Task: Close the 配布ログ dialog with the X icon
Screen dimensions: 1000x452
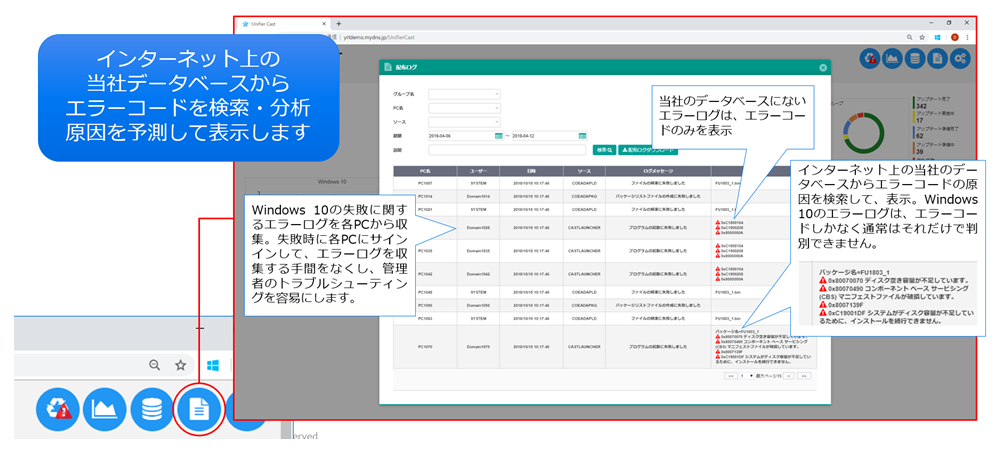Action: pos(823,67)
